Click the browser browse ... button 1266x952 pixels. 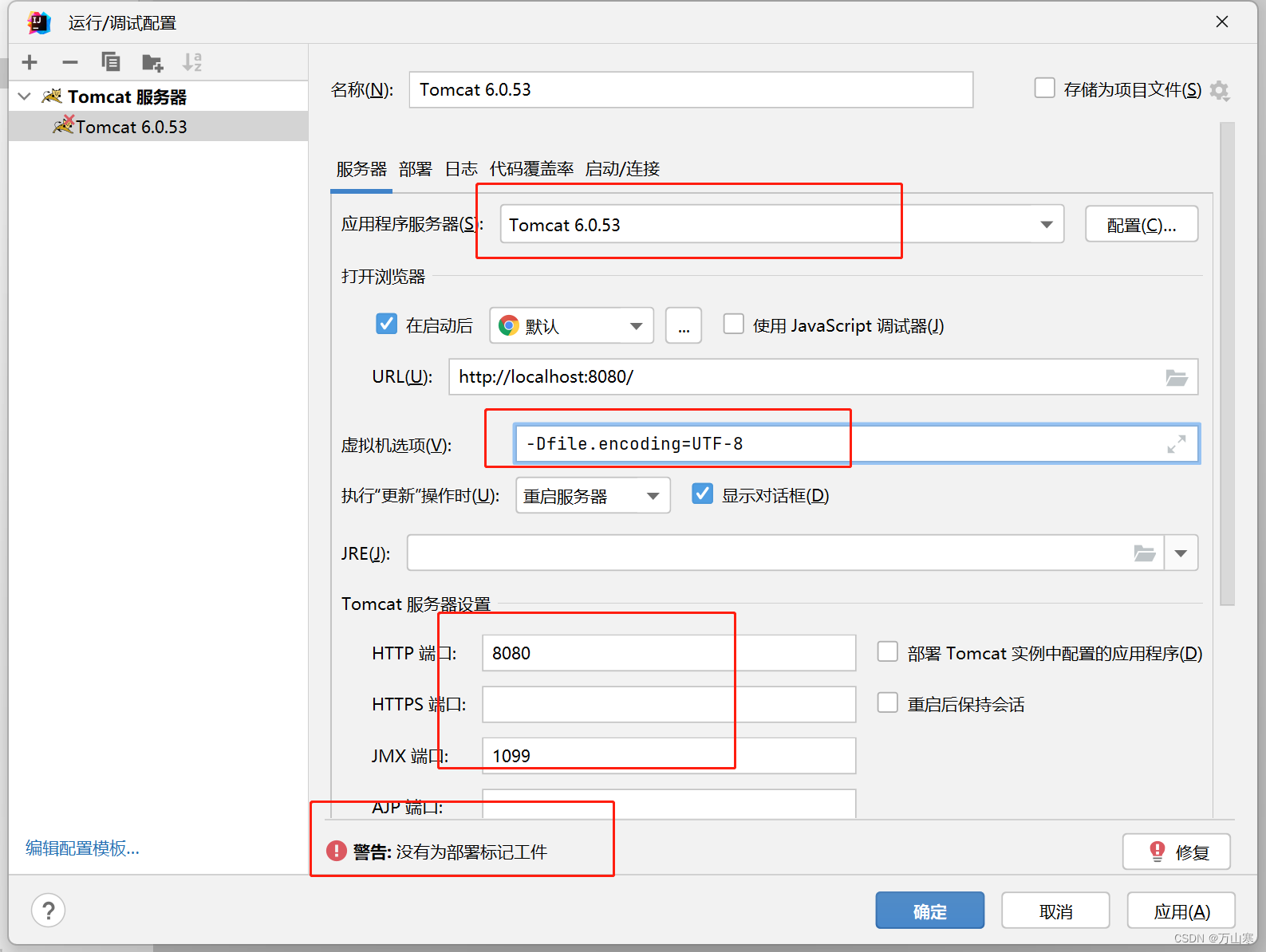[x=684, y=326]
